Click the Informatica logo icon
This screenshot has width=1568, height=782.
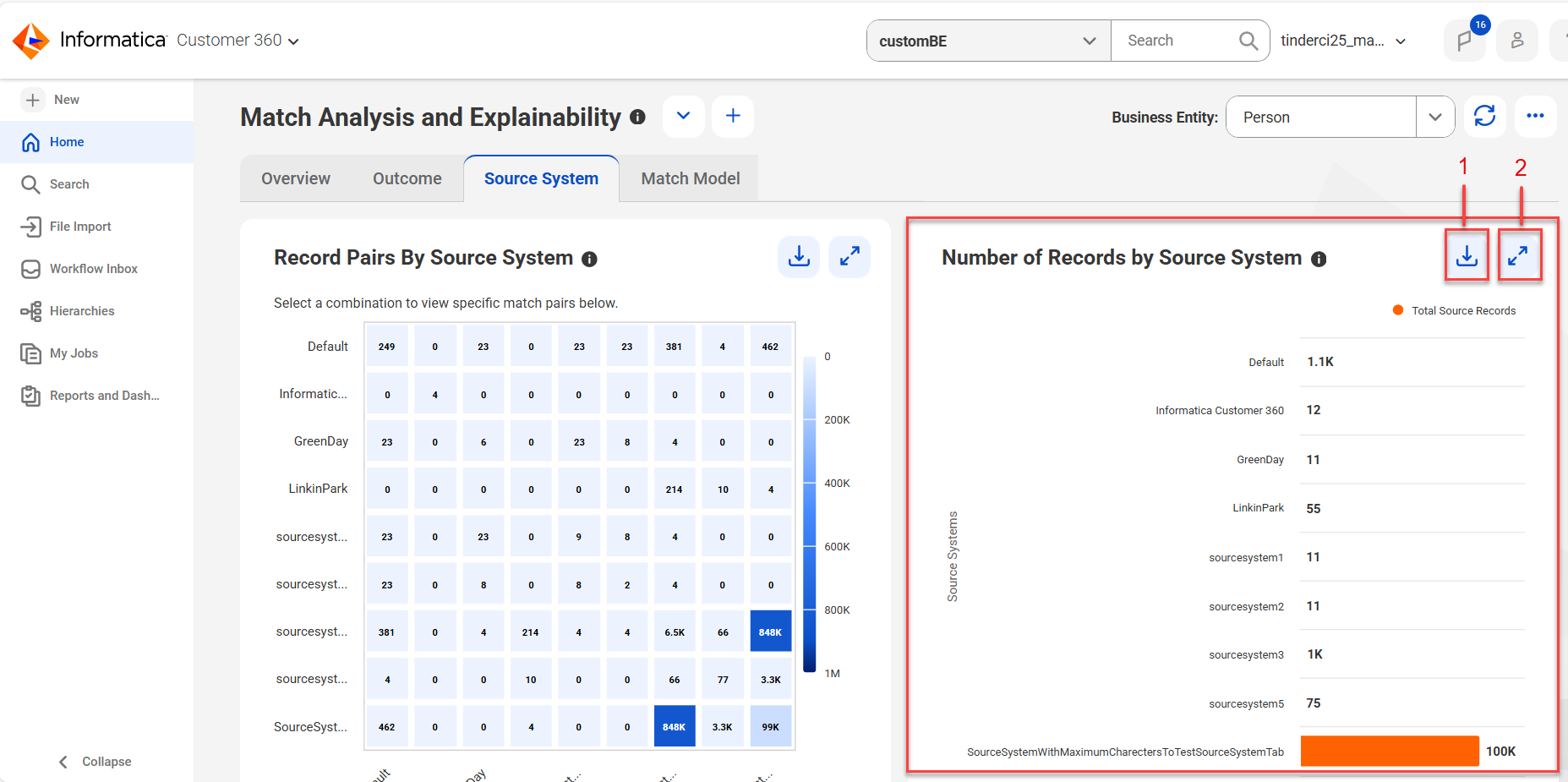point(31,41)
